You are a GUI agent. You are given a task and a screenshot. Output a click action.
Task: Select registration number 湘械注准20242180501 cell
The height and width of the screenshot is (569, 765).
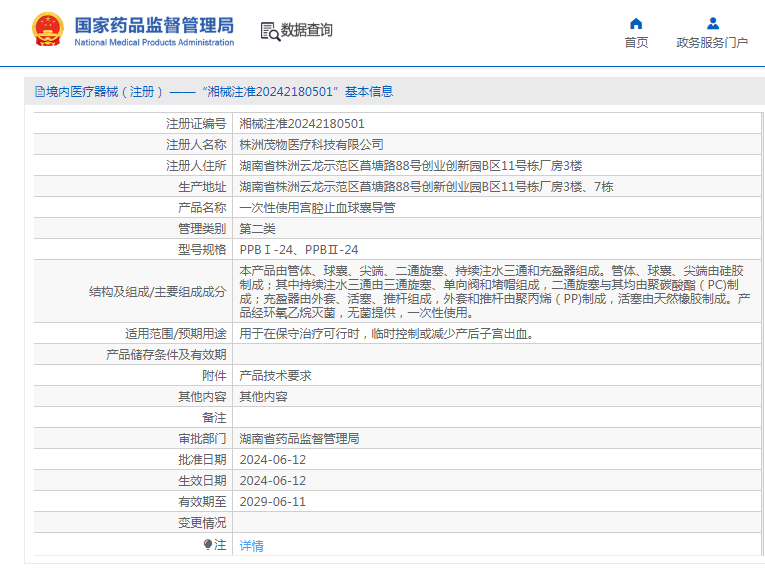pos(302,124)
